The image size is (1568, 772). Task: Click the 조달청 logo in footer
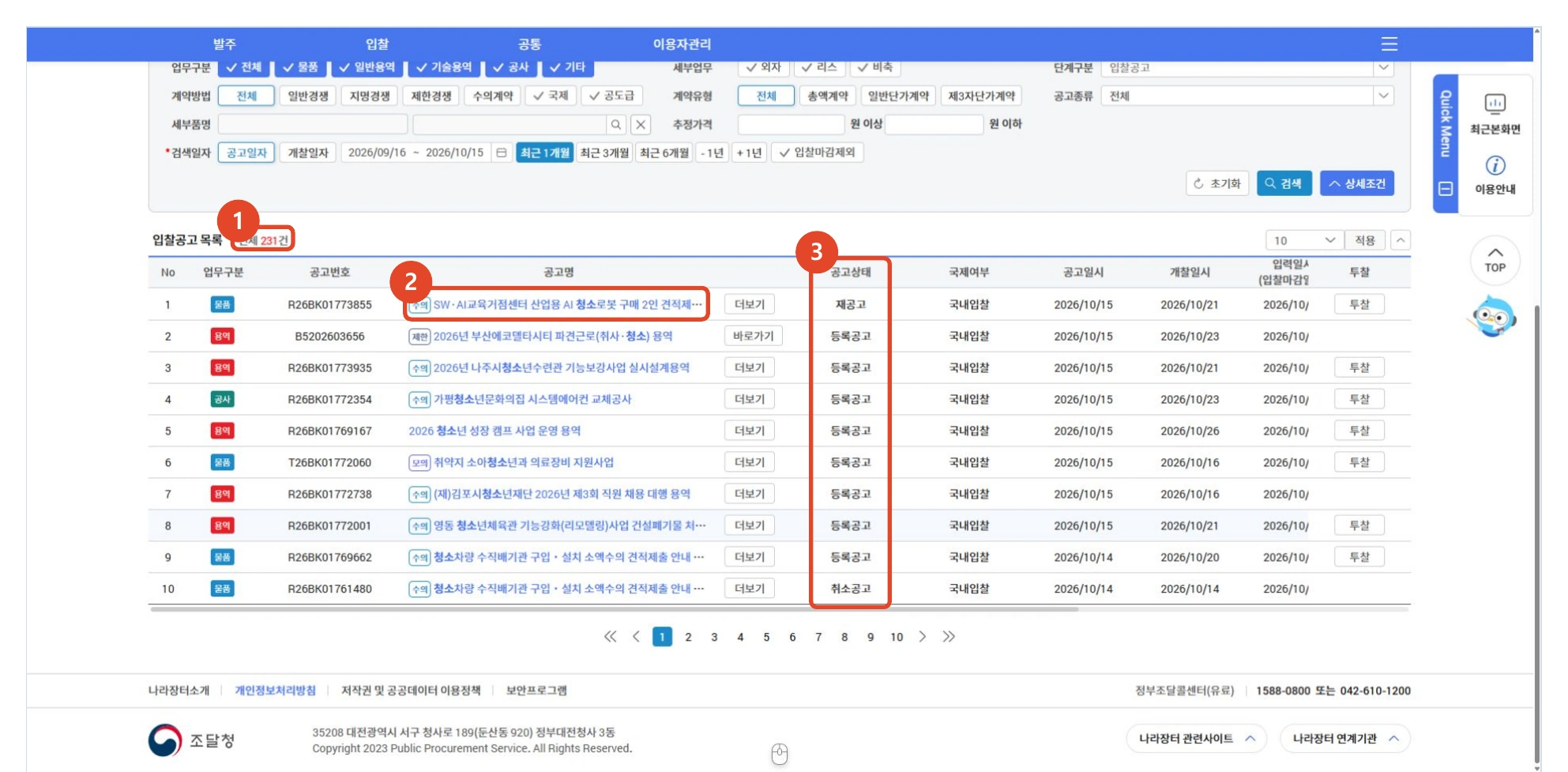pyautogui.click(x=192, y=740)
